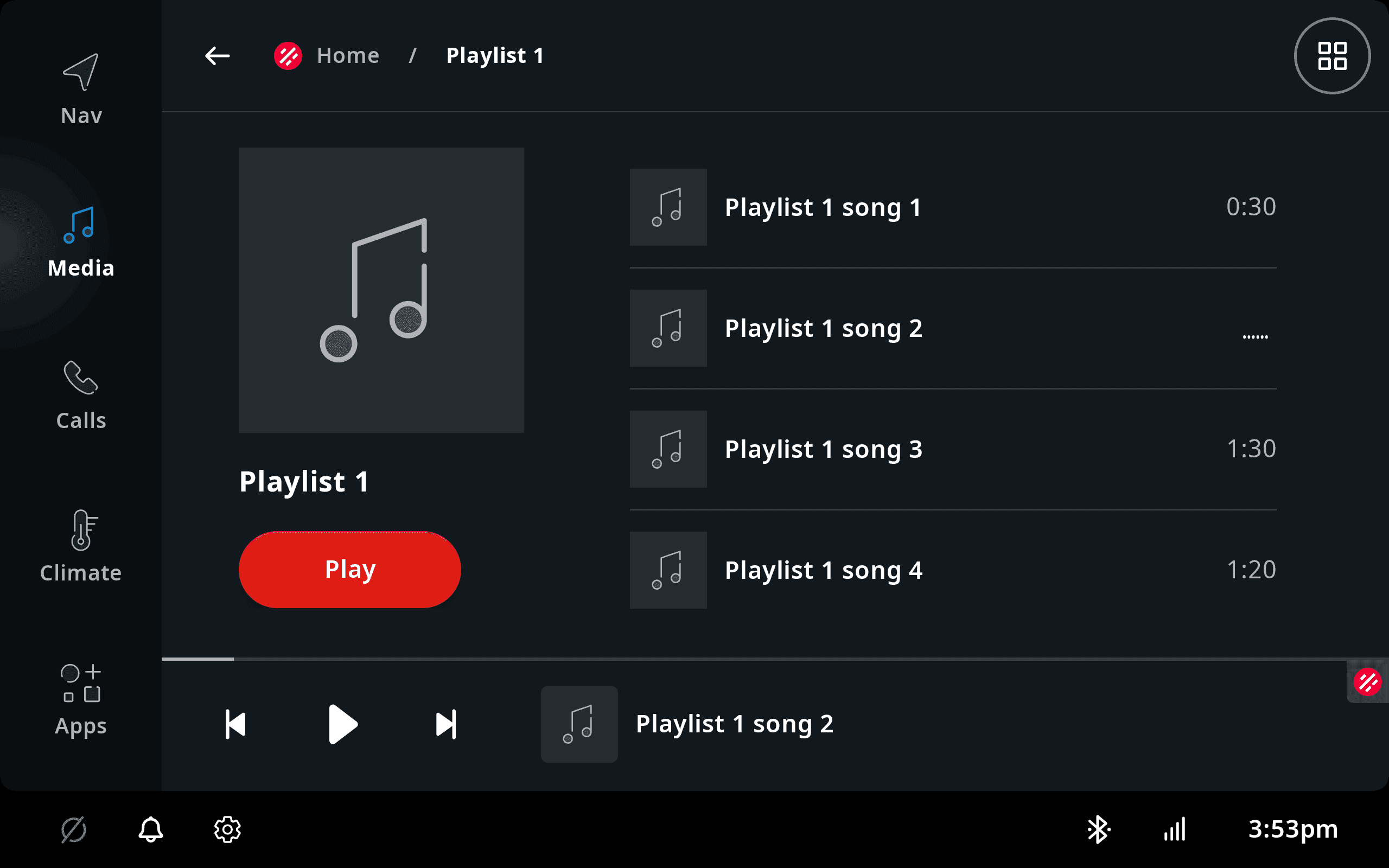1389x868 pixels.
Task: Click the playback progress bar
Action: point(775,659)
